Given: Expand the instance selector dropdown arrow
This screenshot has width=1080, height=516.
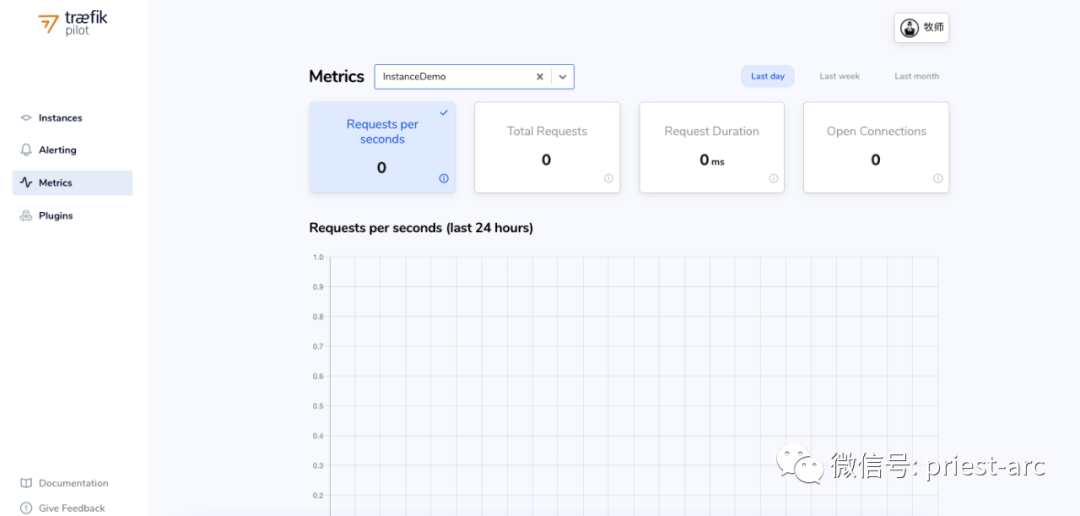Looking at the screenshot, I should point(563,77).
